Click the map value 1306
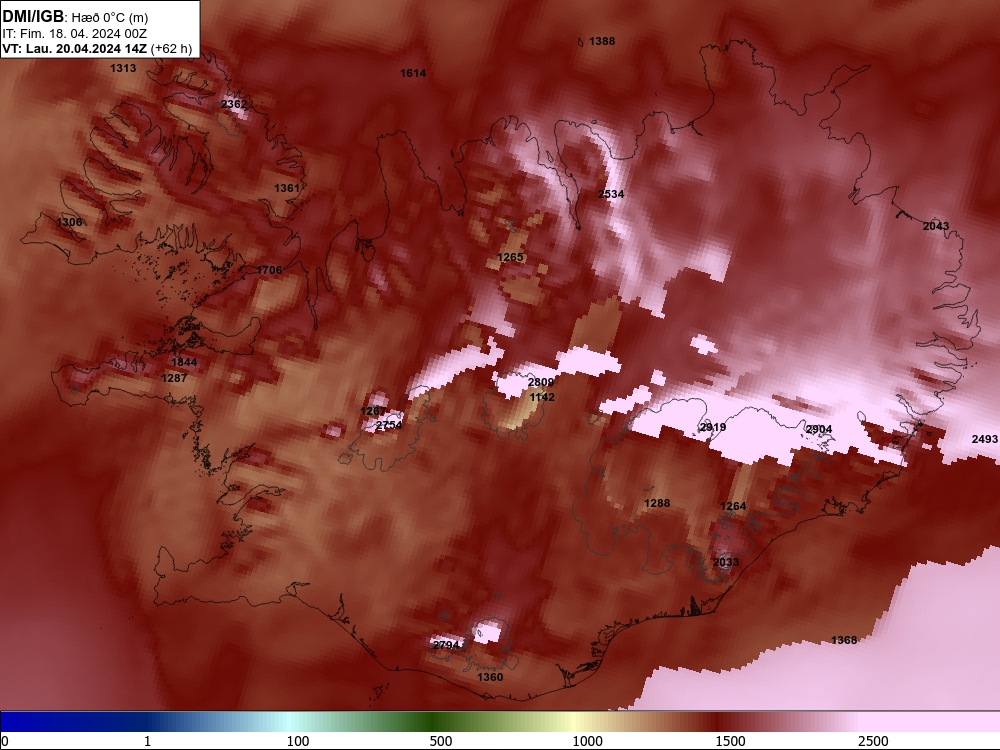The image size is (1000, 750). click(x=70, y=222)
